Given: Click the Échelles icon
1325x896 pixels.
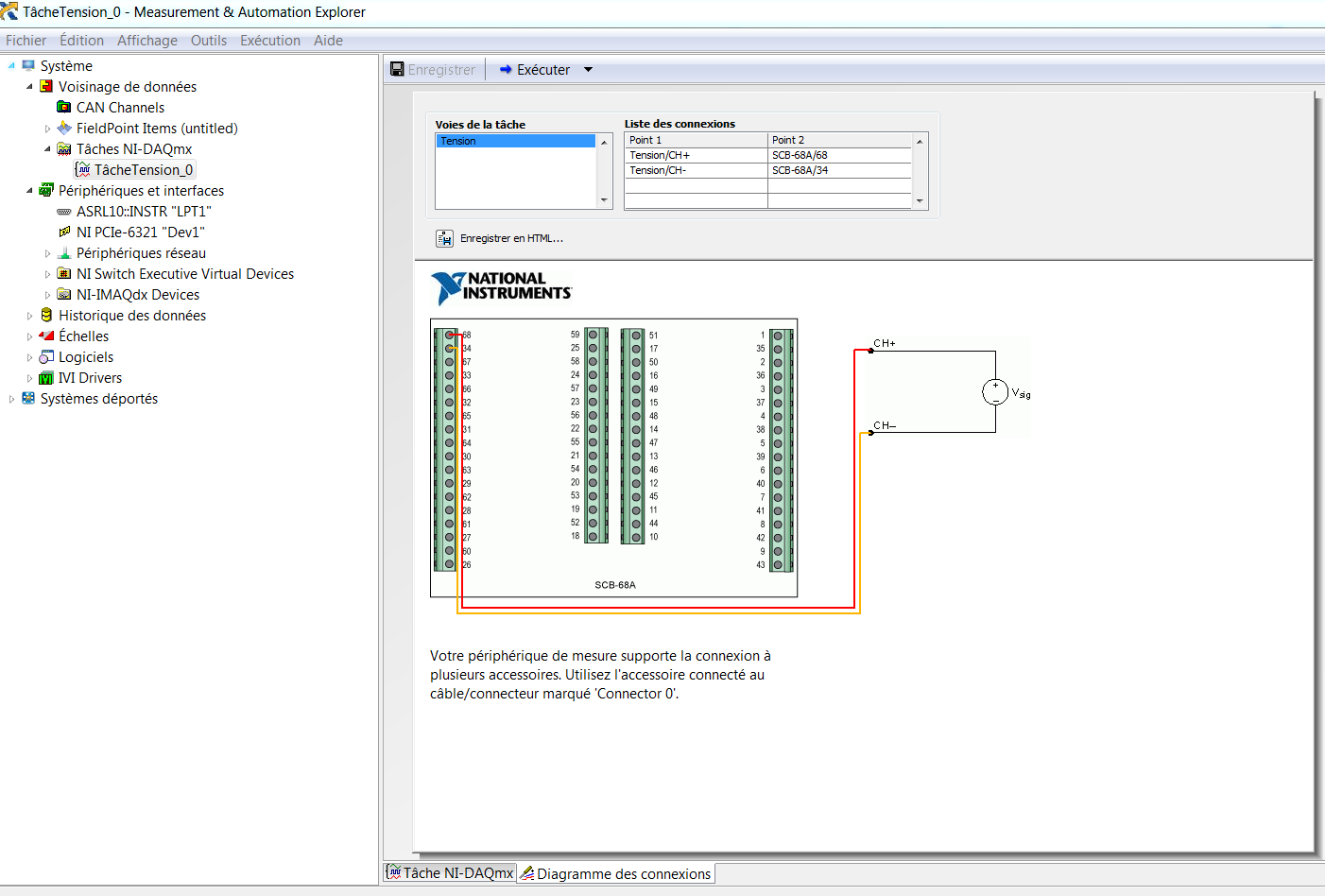Looking at the screenshot, I should tap(46, 336).
